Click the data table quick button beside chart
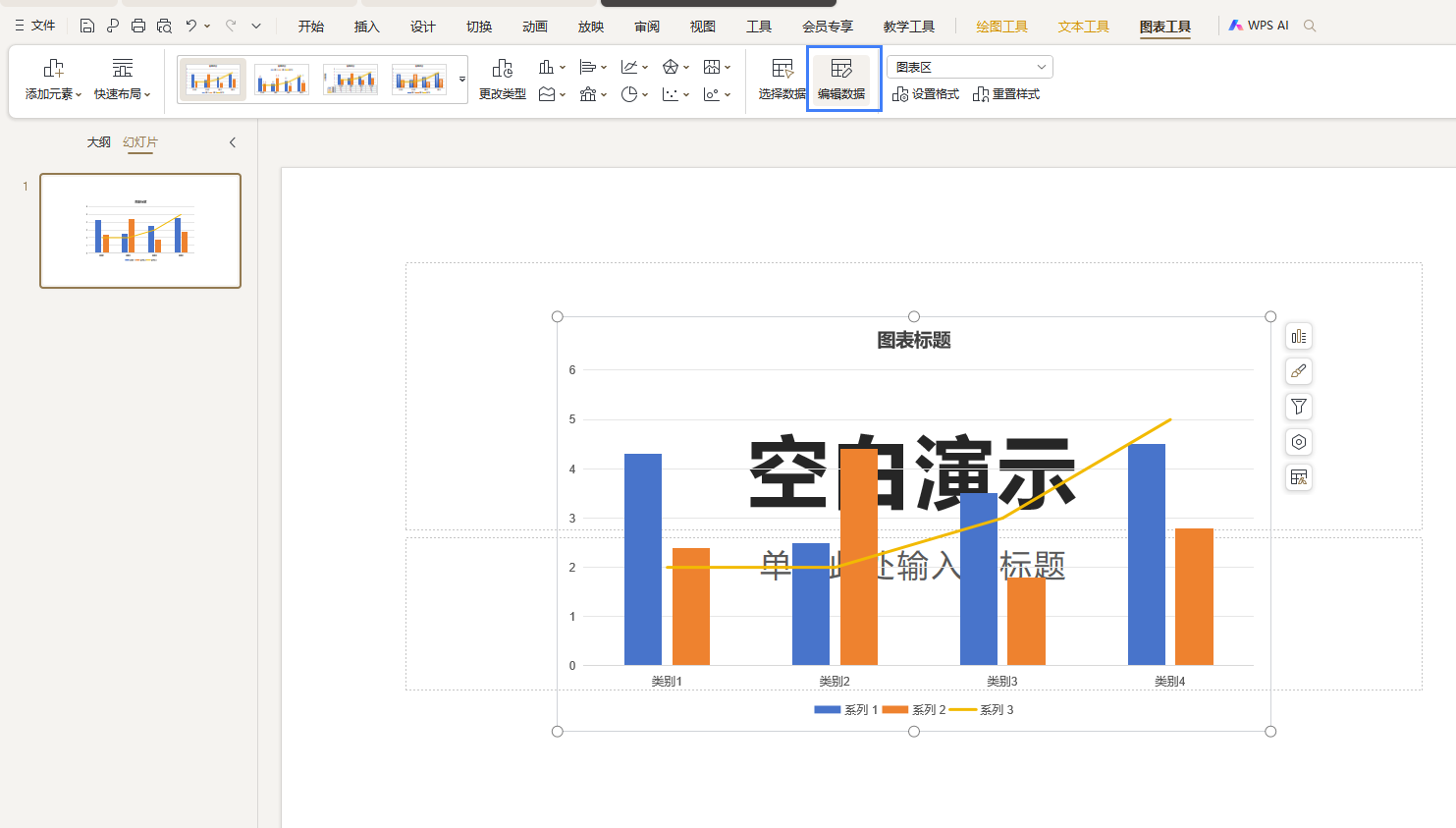Viewport: 1456px width, 828px height. coord(1299,477)
